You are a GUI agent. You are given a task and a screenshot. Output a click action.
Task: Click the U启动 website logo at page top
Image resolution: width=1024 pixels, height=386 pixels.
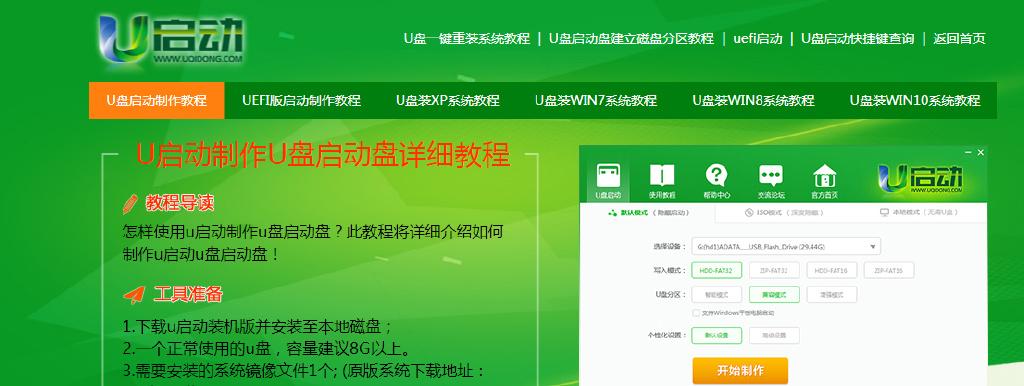tap(170, 40)
